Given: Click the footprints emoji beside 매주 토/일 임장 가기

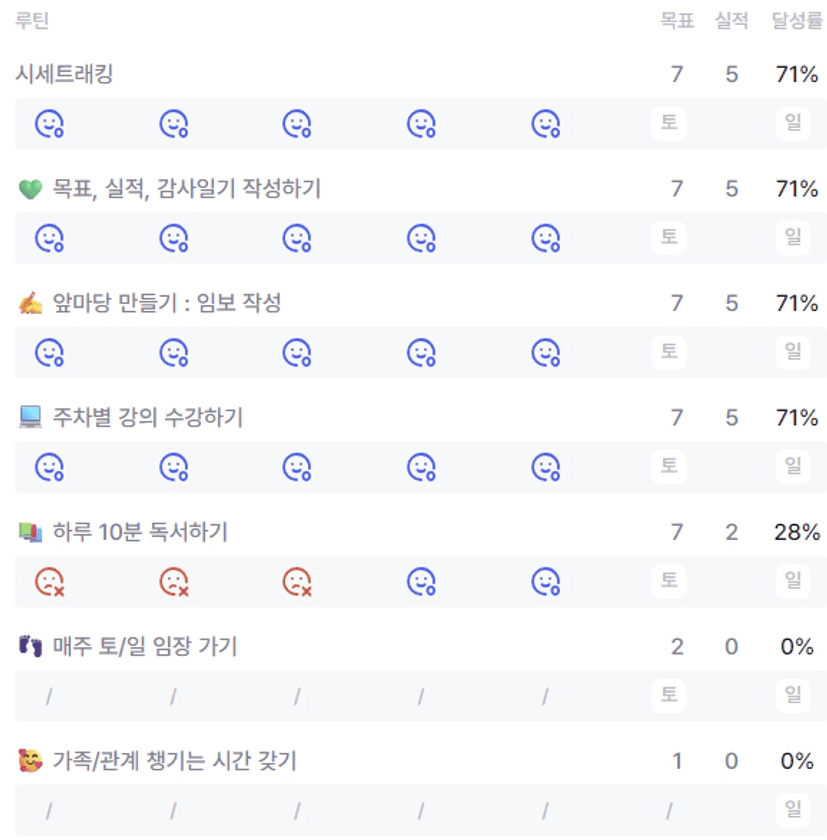Looking at the screenshot, I should pyautogui.click(x=30, y=647).
